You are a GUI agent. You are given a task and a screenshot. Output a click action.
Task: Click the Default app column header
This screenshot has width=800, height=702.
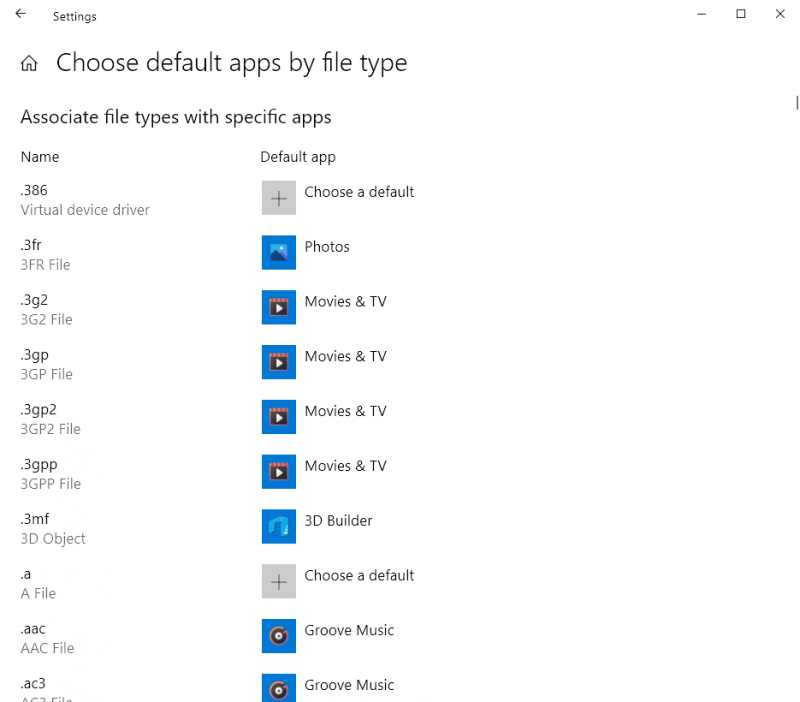pyautogui.click(x=298, y=157)
